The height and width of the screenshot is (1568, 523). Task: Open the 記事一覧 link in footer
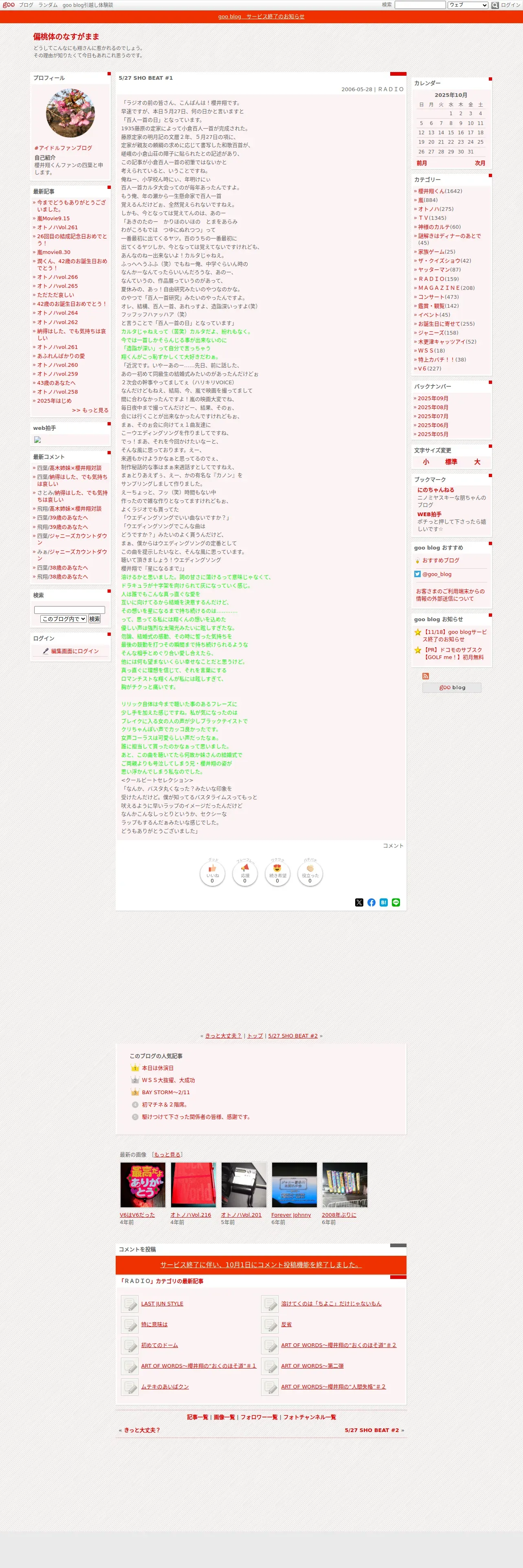tap(197, 1417)
